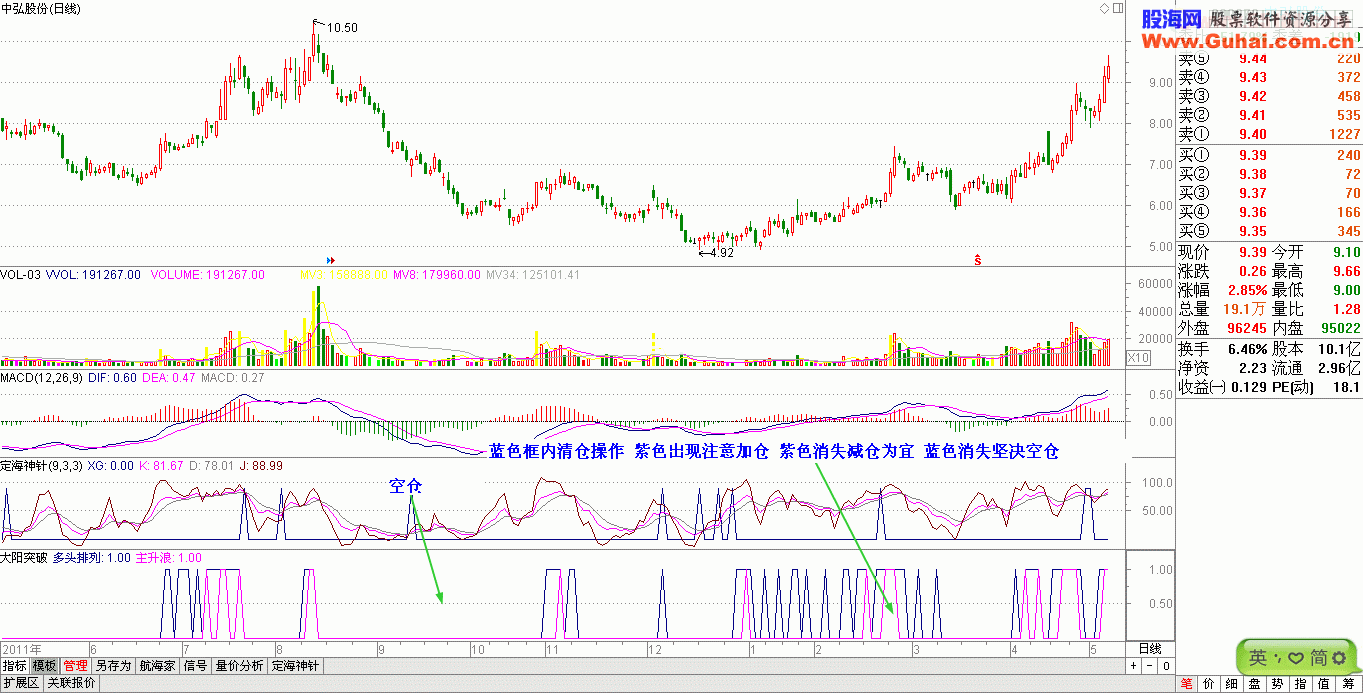Screen dimensions: 1363x693
Task: Click the 外盘 96245 value
Action: click(x=1246, y=329)
